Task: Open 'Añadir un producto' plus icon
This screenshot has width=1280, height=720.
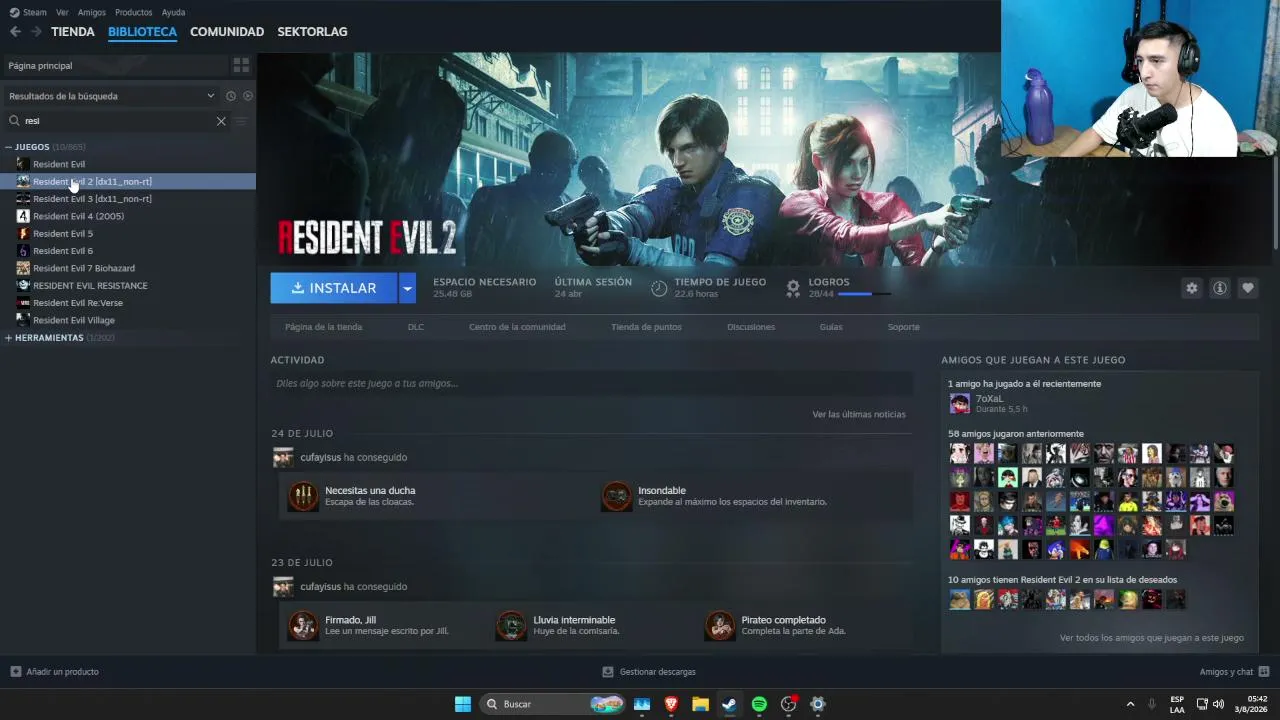Action: pyautogui.click(x=15, y=672)
